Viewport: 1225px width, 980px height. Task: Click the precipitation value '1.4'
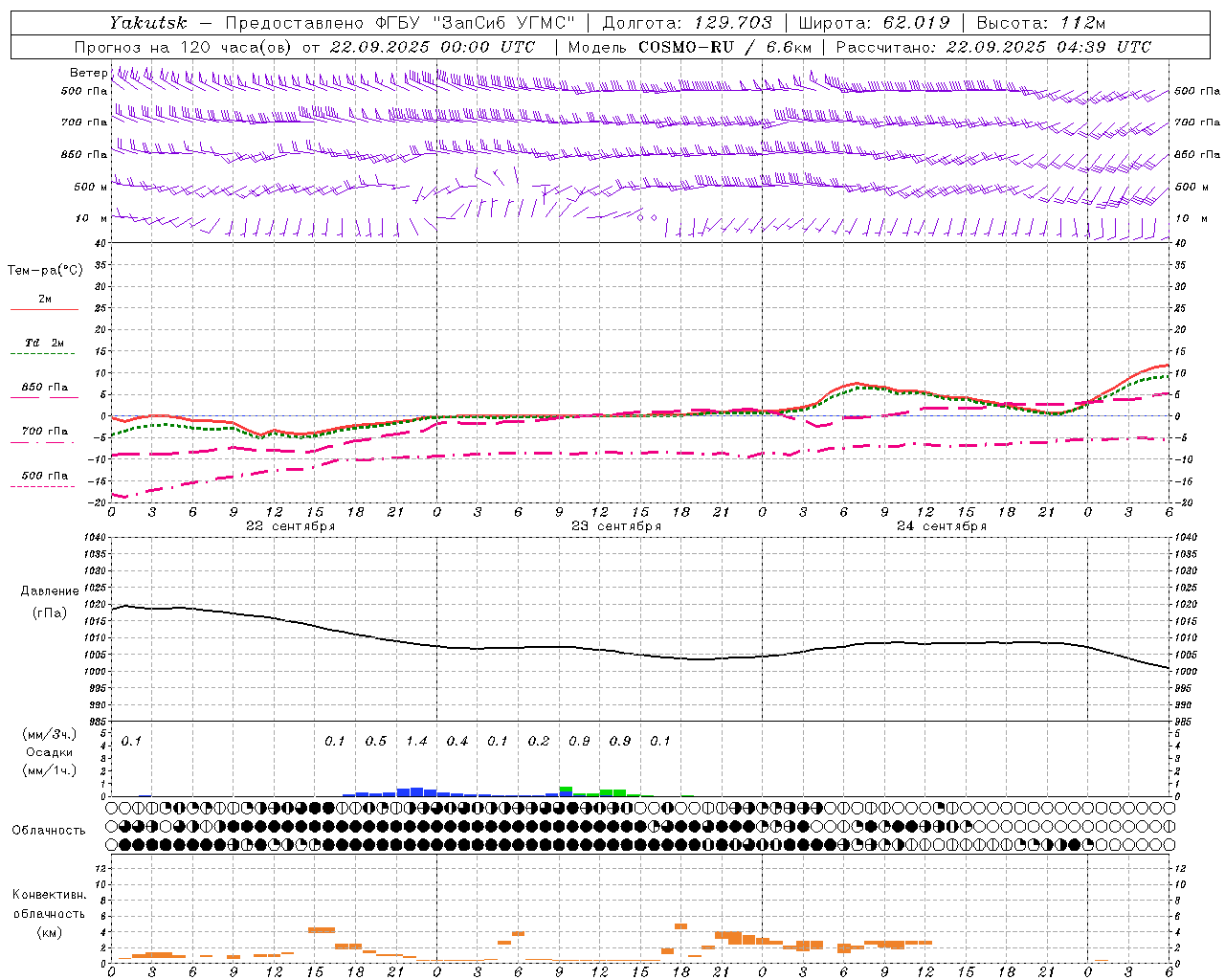(416, 741)
